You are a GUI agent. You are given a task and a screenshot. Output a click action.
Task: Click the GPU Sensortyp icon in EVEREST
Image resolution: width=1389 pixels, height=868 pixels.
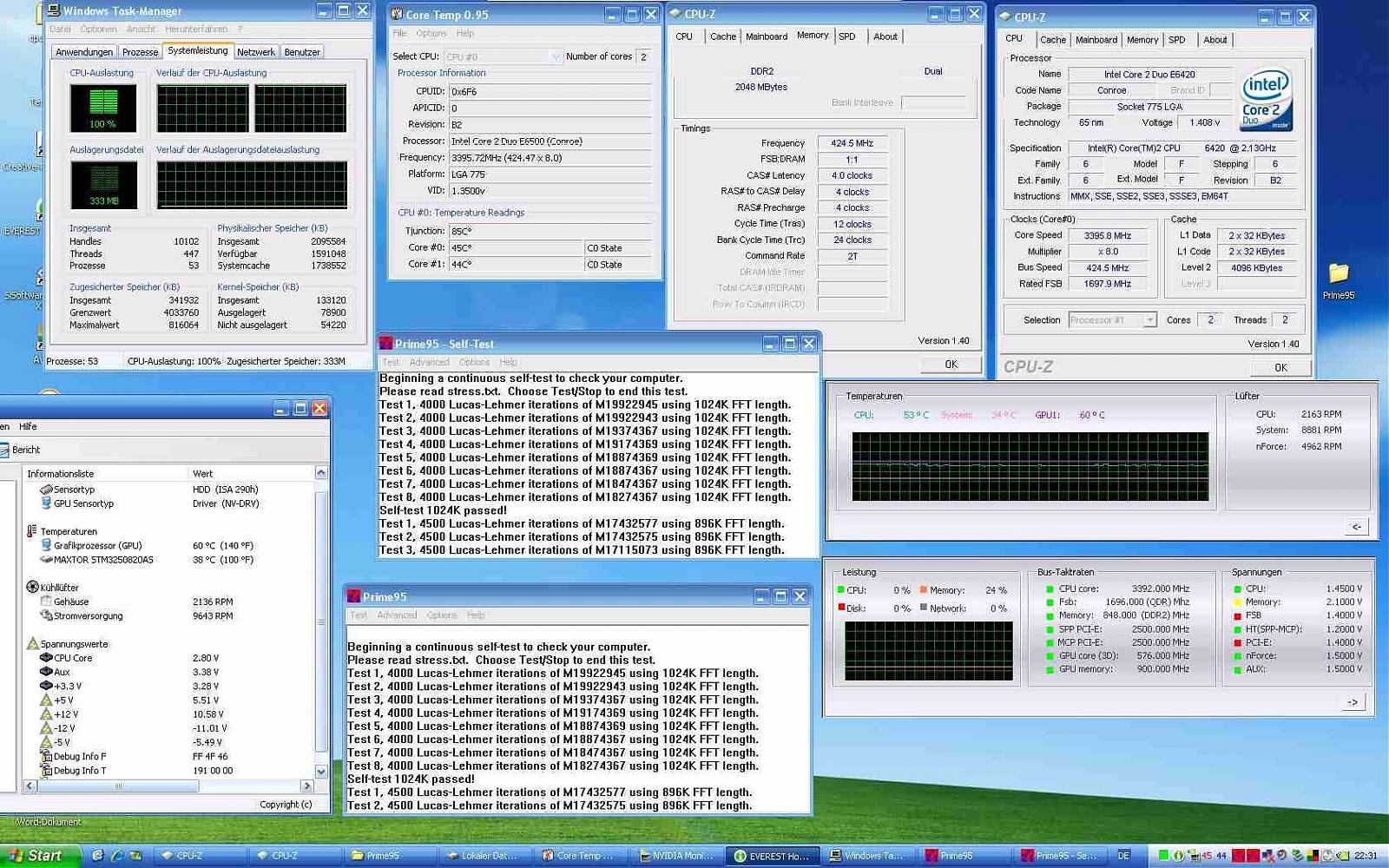[46, 503]
